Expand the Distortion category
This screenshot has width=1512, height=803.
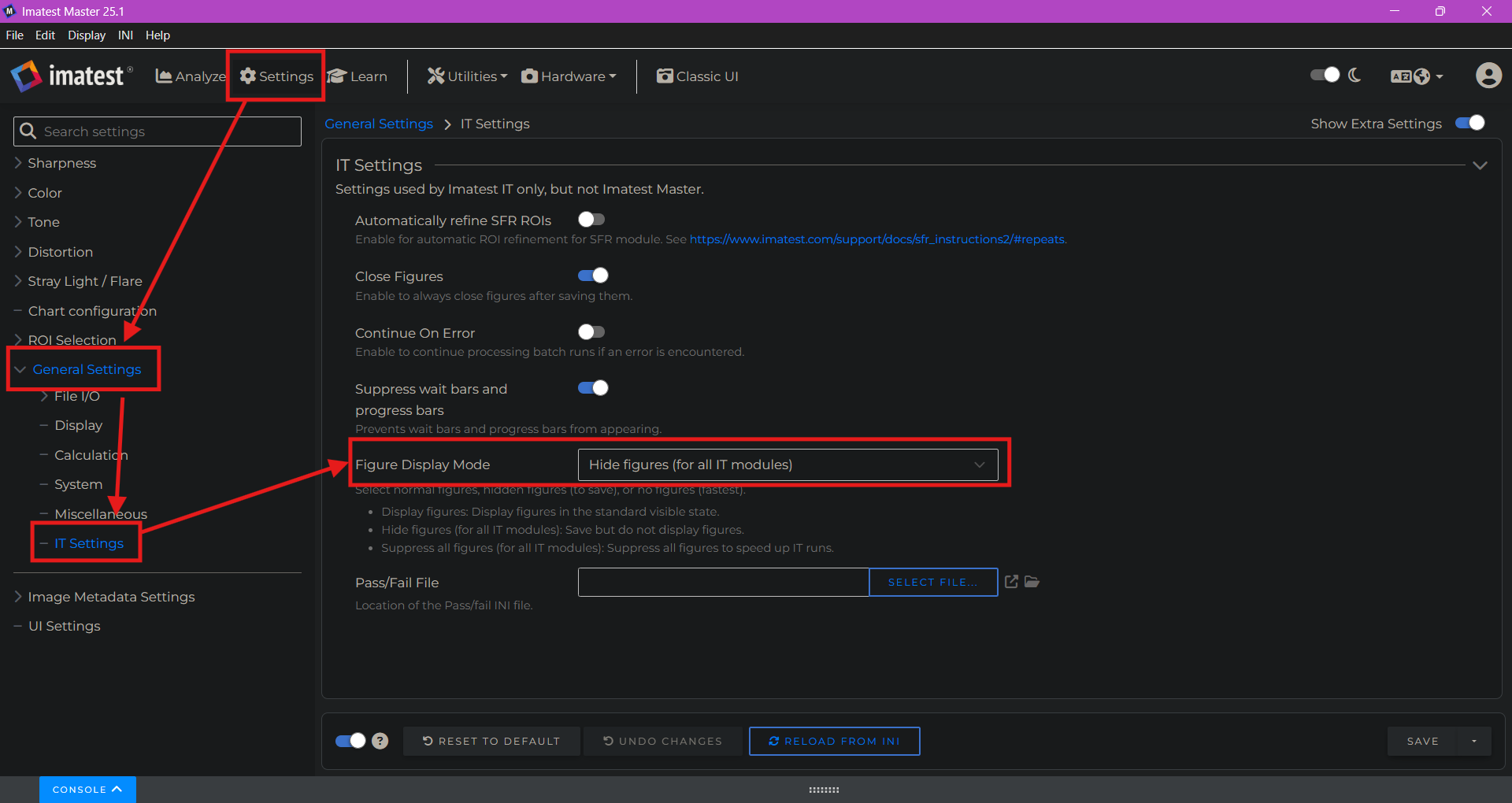pos(54,252)
